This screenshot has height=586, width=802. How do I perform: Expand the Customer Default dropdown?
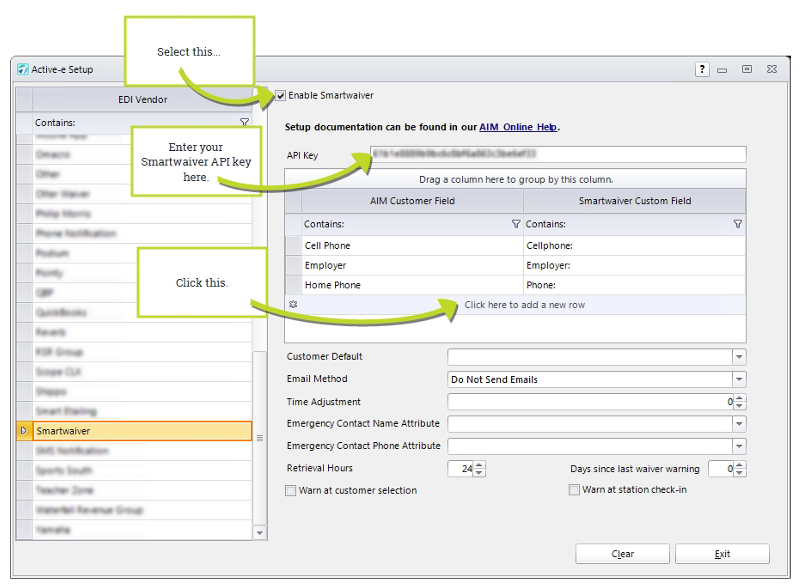tap(739, 357)
